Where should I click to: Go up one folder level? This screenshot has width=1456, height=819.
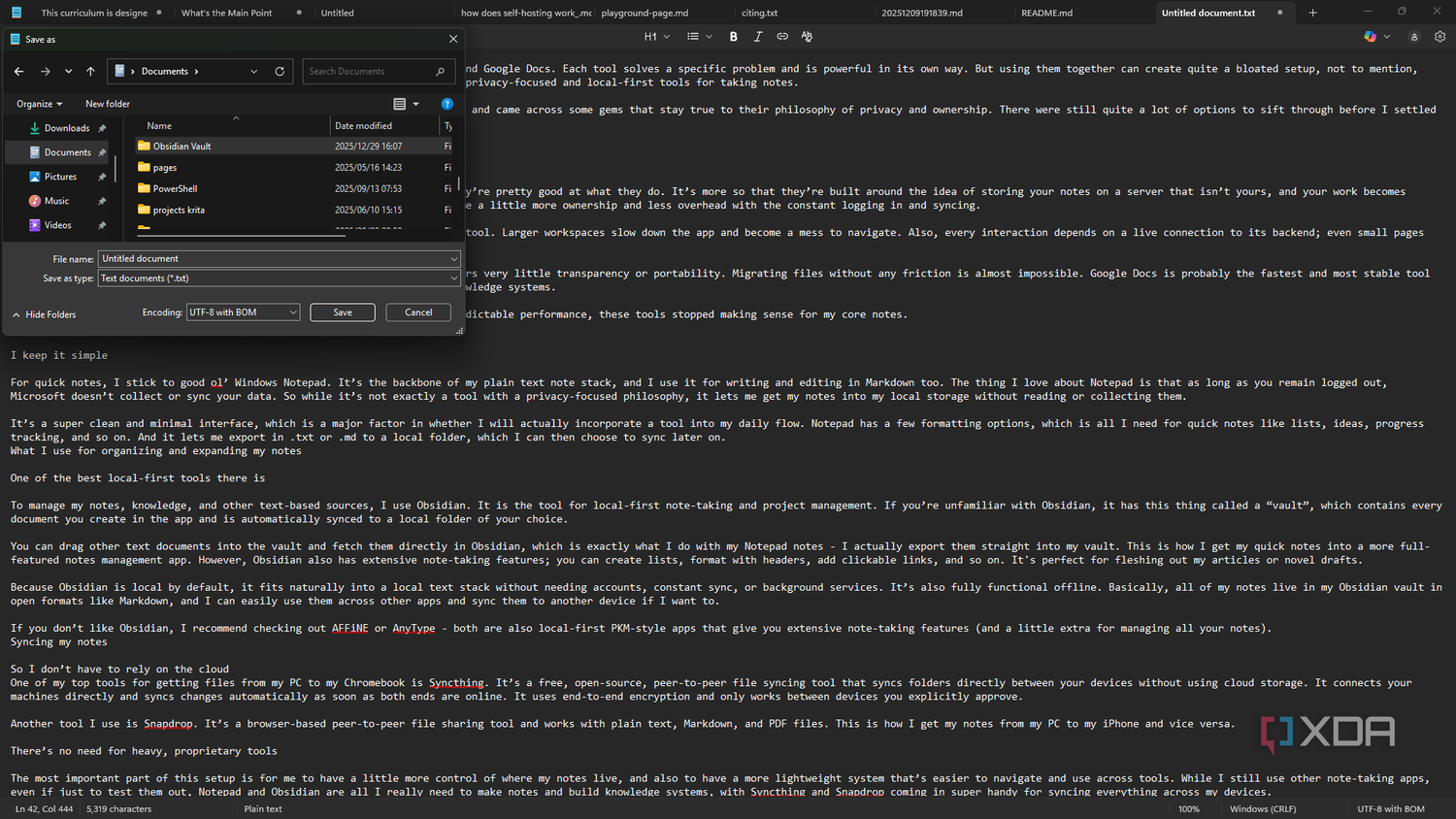click(90, 71)
